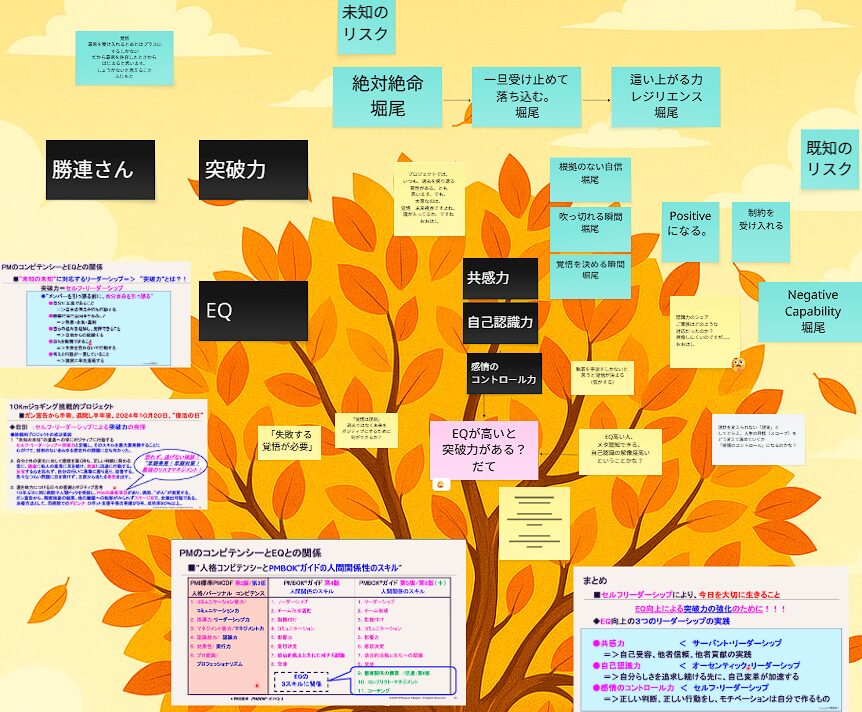Click the large black EQ card
Screen dimensions: 862x712
click(253, 311)
